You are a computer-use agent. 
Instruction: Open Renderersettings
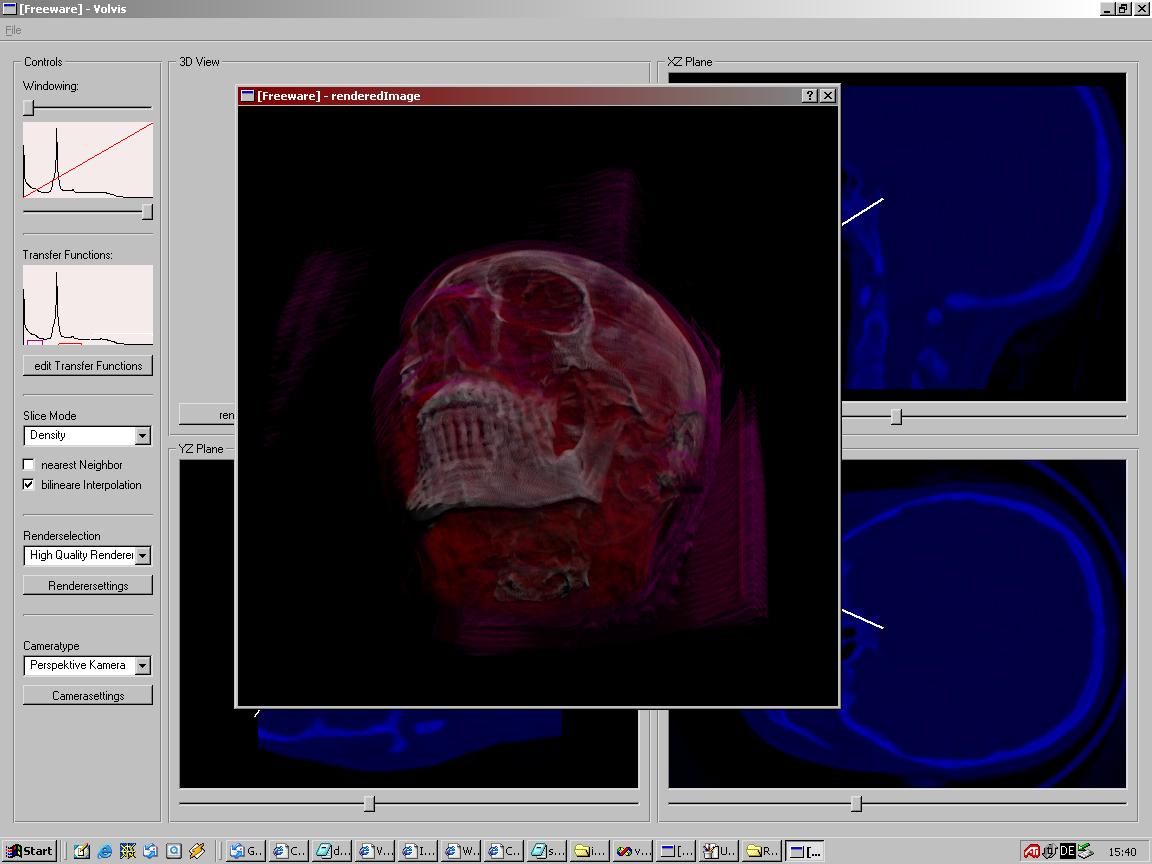pyautogui.click(x=88, y=586)
